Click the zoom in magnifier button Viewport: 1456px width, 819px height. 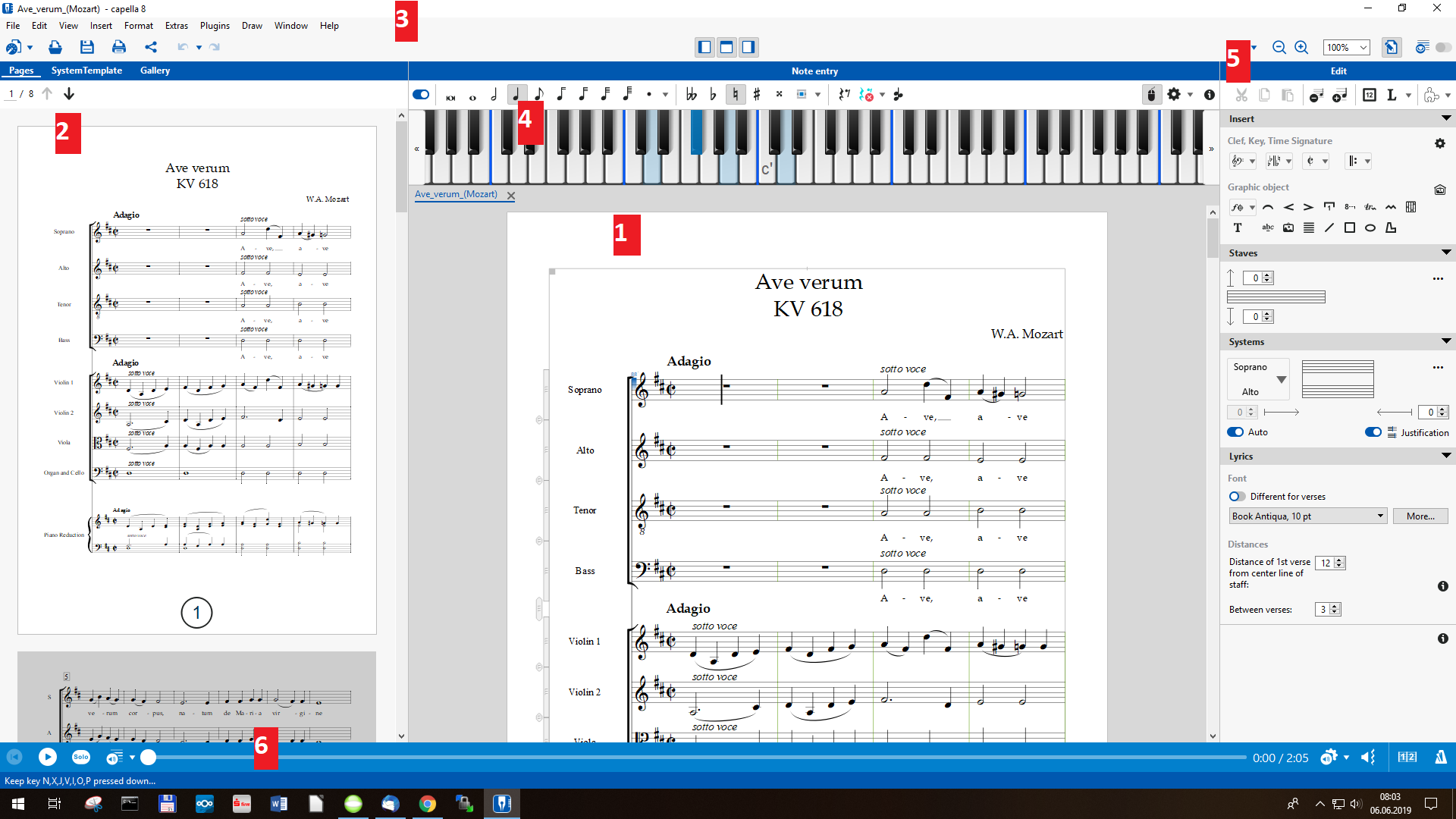[x=1301, y=47]
